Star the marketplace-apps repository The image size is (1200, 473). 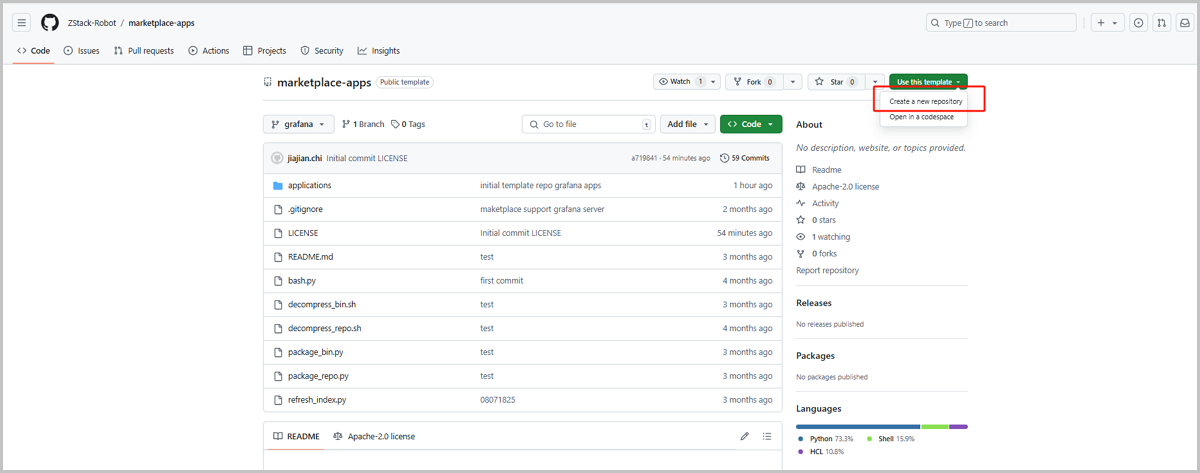point(831,82)
